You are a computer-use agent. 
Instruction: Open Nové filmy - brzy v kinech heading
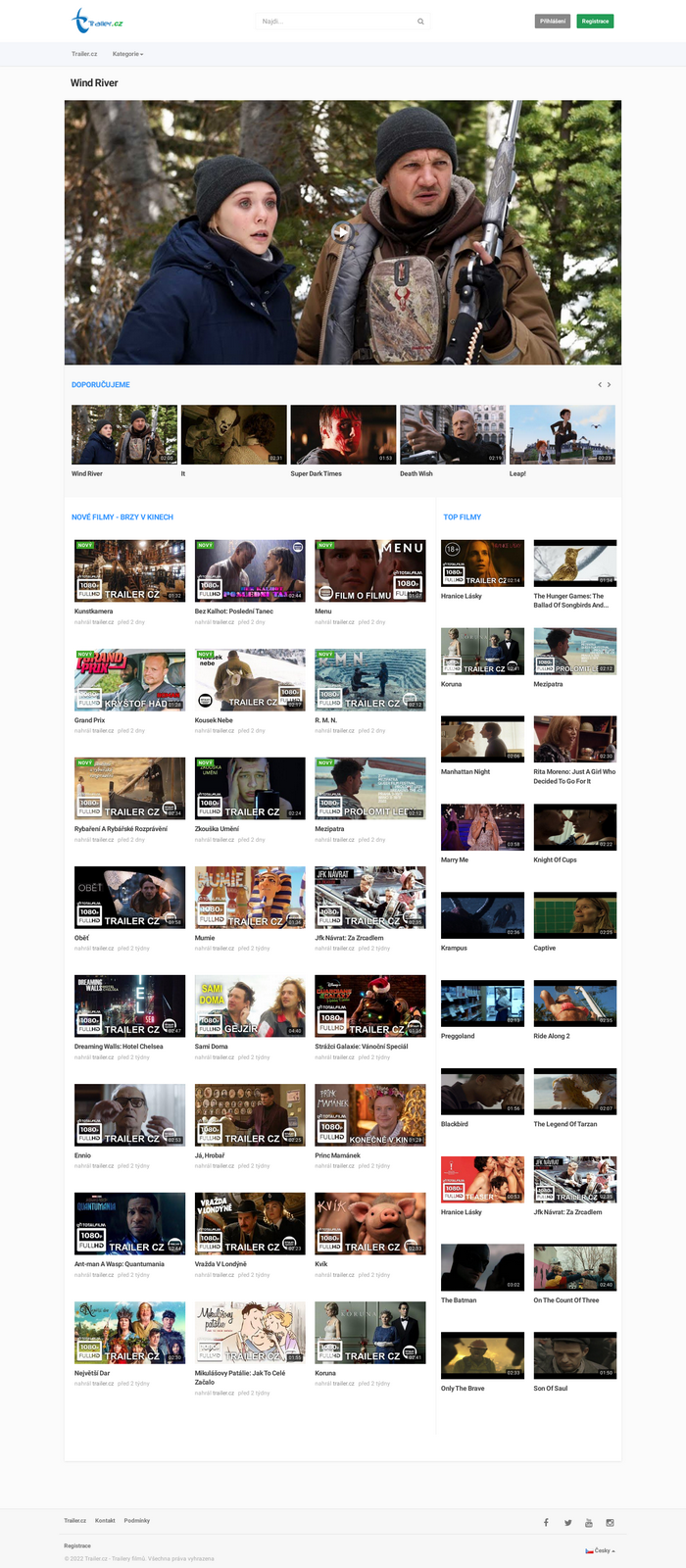(x=122, y=516)
